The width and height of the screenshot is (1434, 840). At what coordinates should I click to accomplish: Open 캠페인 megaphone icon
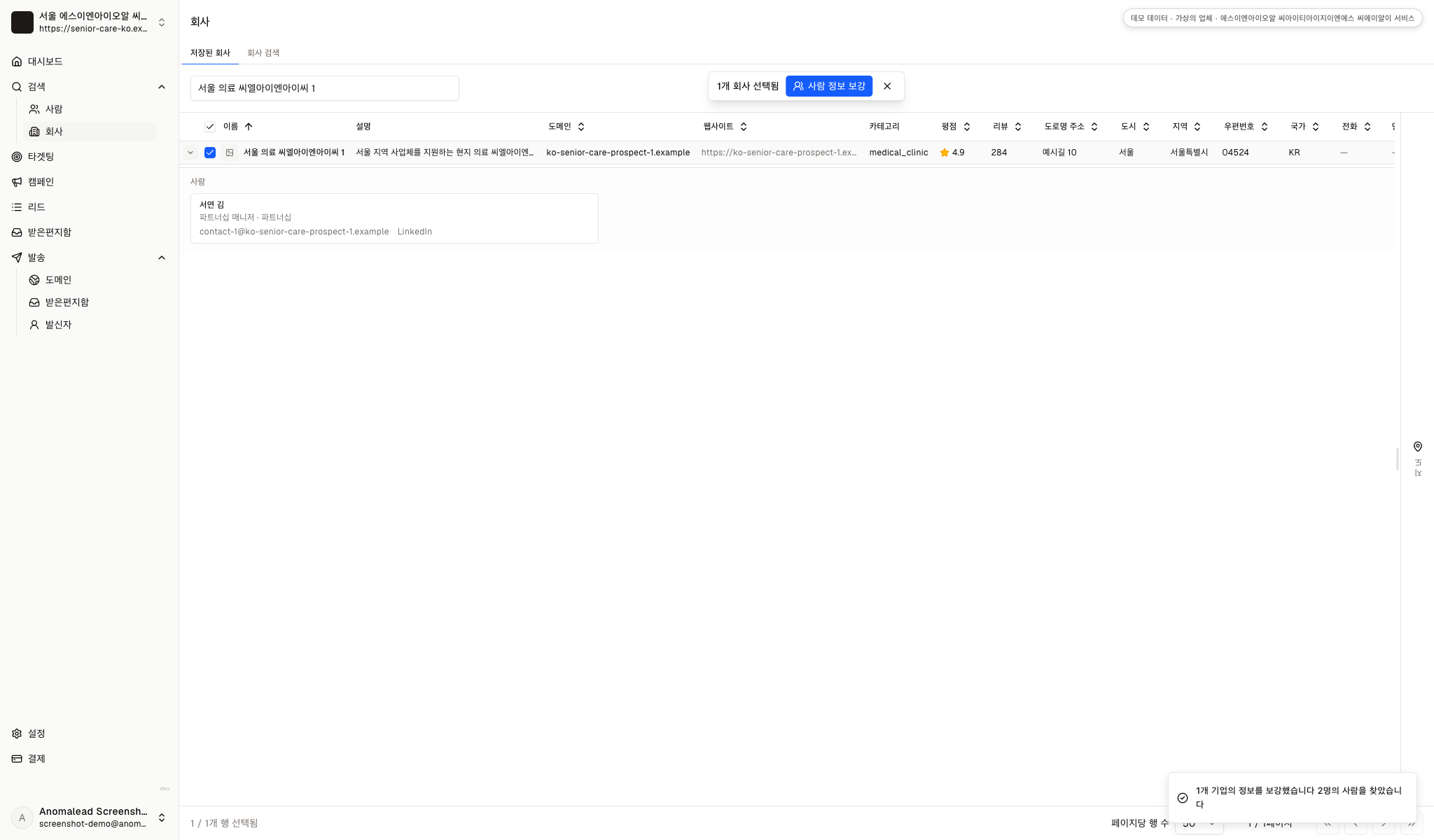17,182
